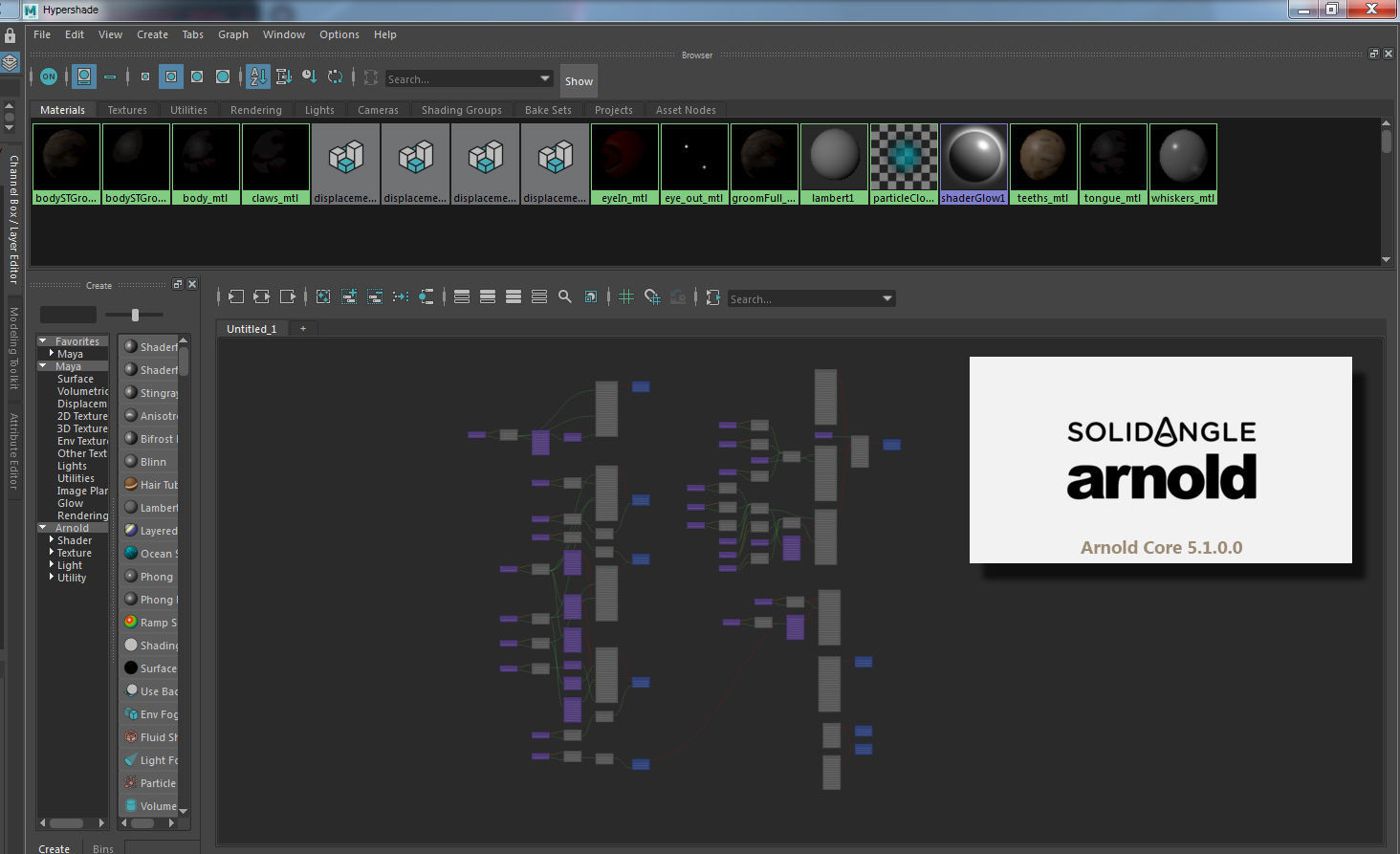
Task: Click the graph layout nodes icon
Action: click(x=427, y=297)
